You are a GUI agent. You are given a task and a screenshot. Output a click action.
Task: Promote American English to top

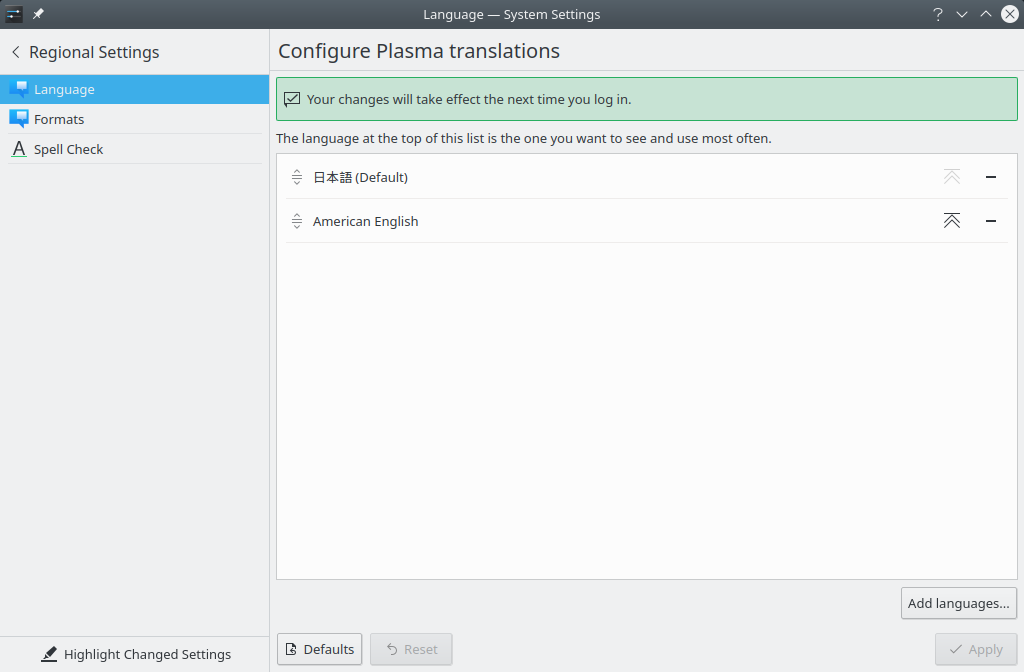pyautogui.click(x=952, y=221)
